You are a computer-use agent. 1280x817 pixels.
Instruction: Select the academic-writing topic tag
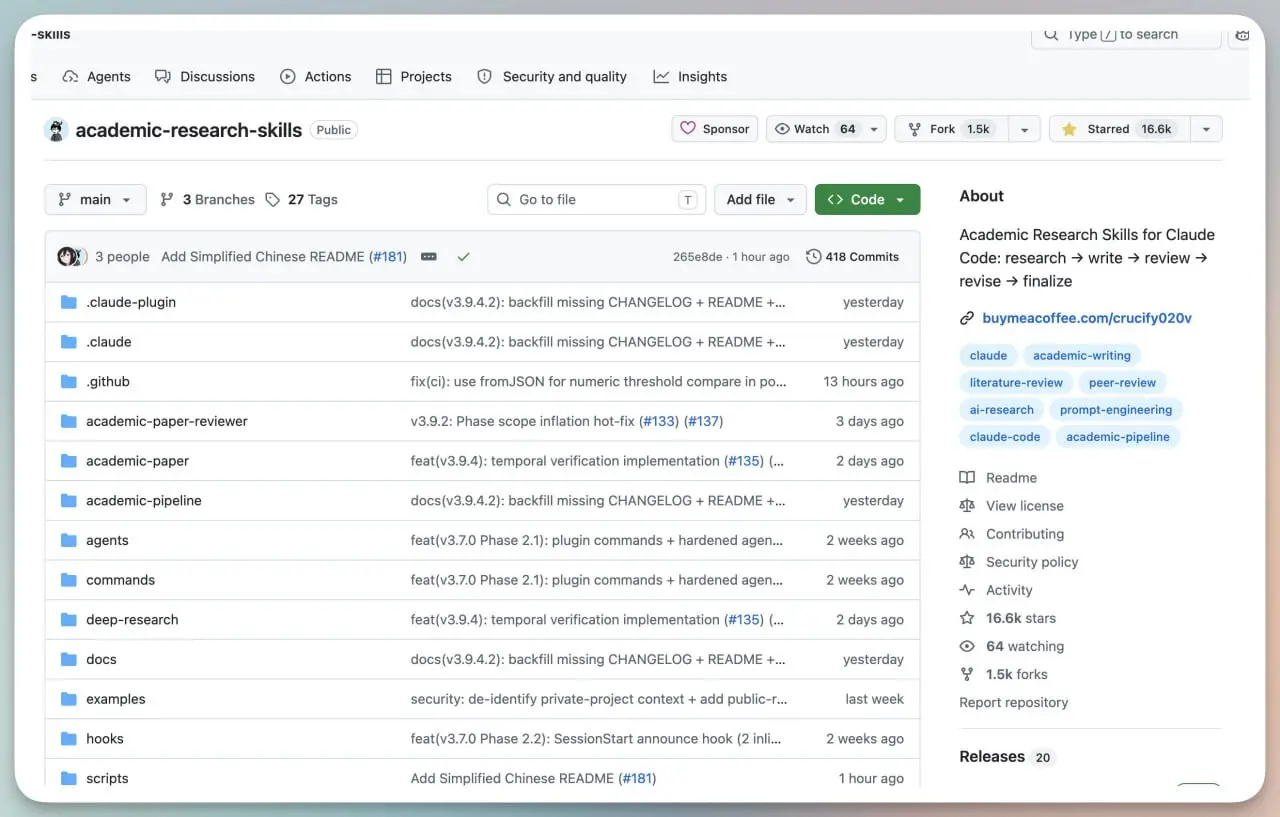click(x=1082, y=355)
